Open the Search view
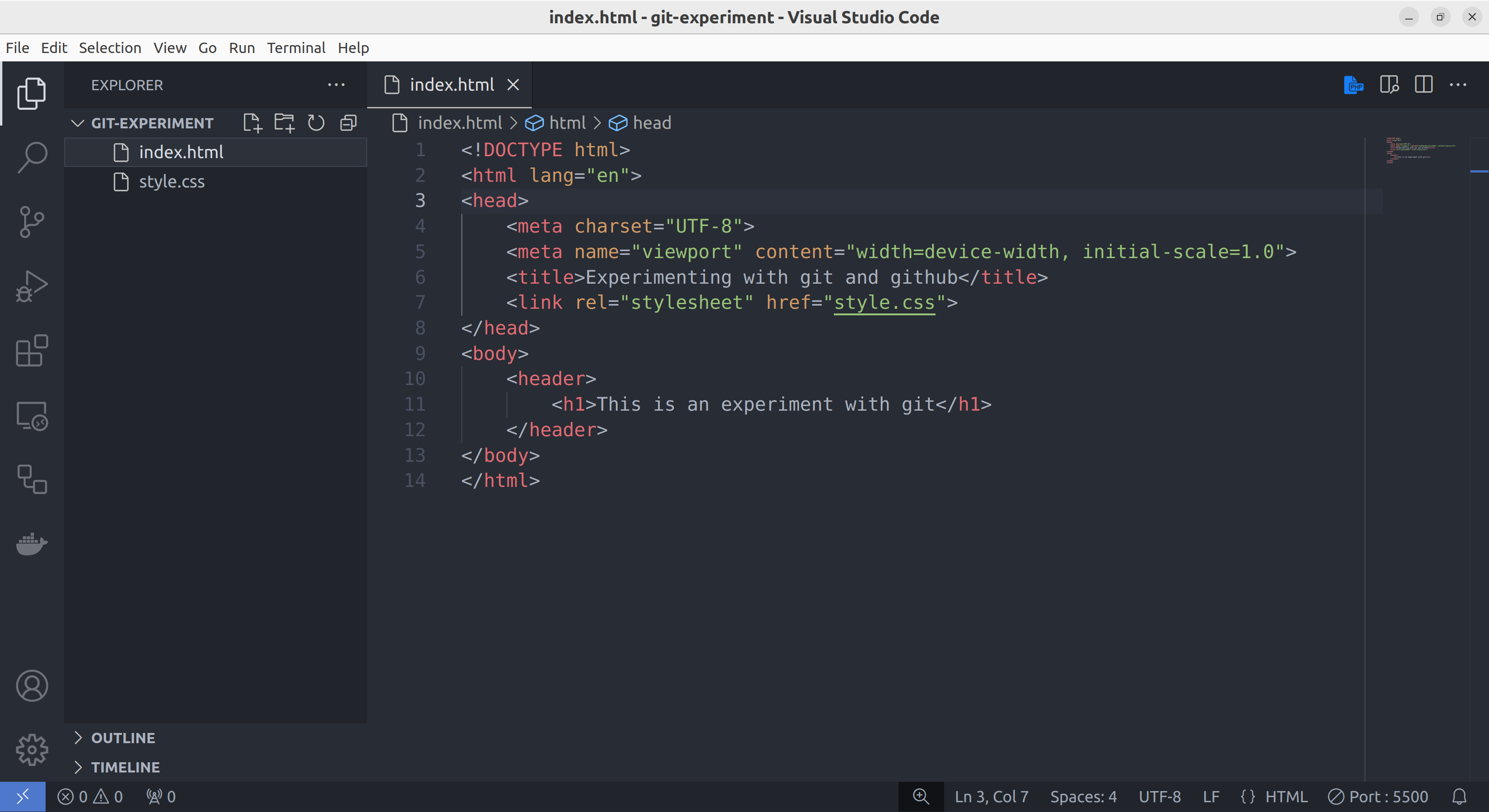 31,157
